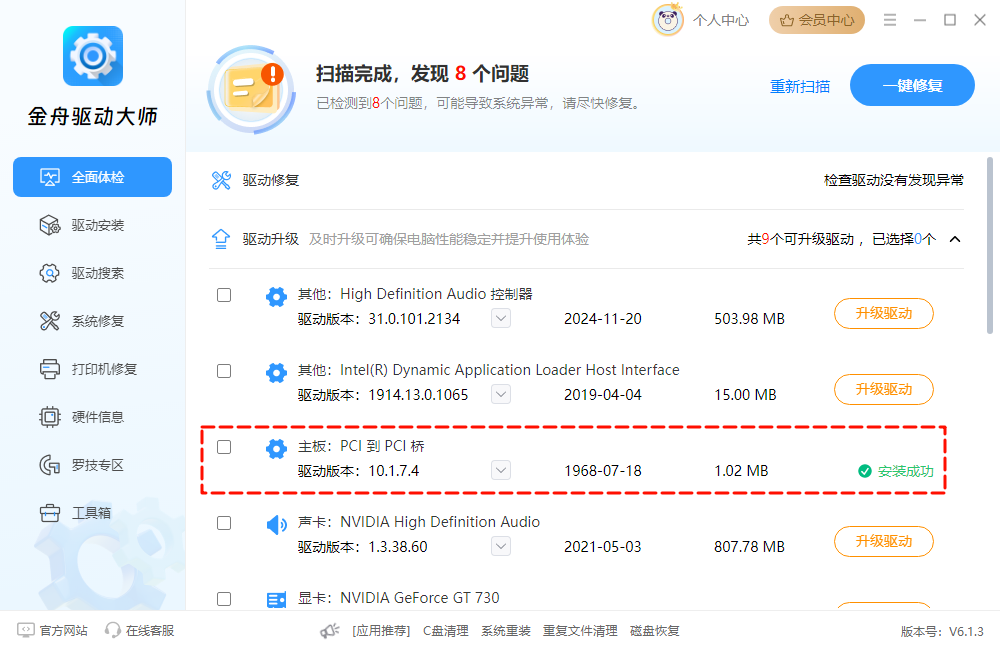The image size is (1000, 650).
Task: Open 驱动搜索 in sidebar
Action: pyautogui.click(x=92, y=273)
